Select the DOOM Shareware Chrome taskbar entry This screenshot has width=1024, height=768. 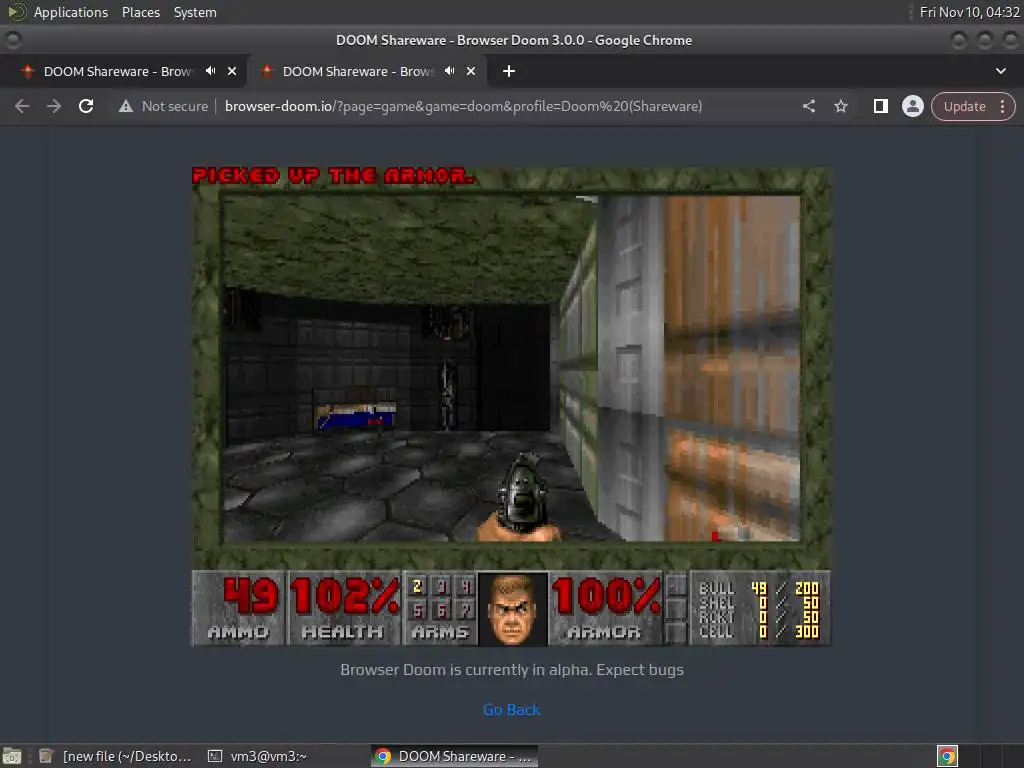point(455,756)
